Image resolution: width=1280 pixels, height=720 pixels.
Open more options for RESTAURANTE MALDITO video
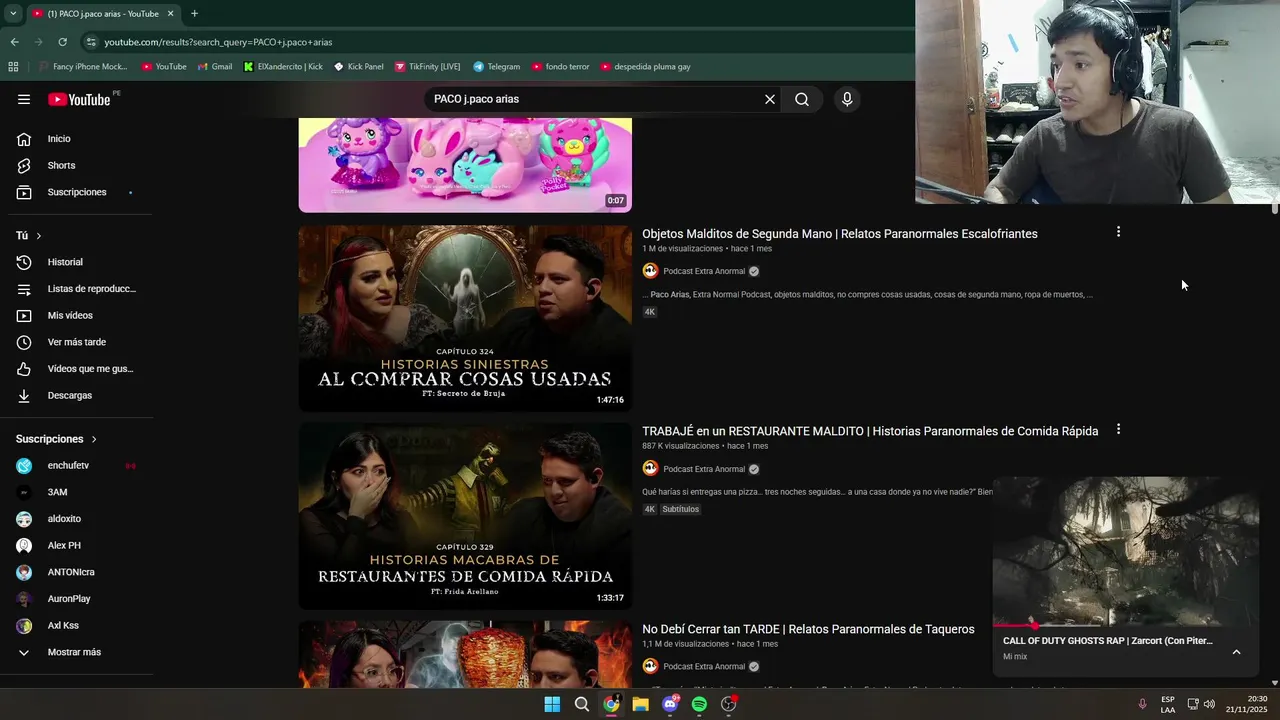[x=1118, y=429]
